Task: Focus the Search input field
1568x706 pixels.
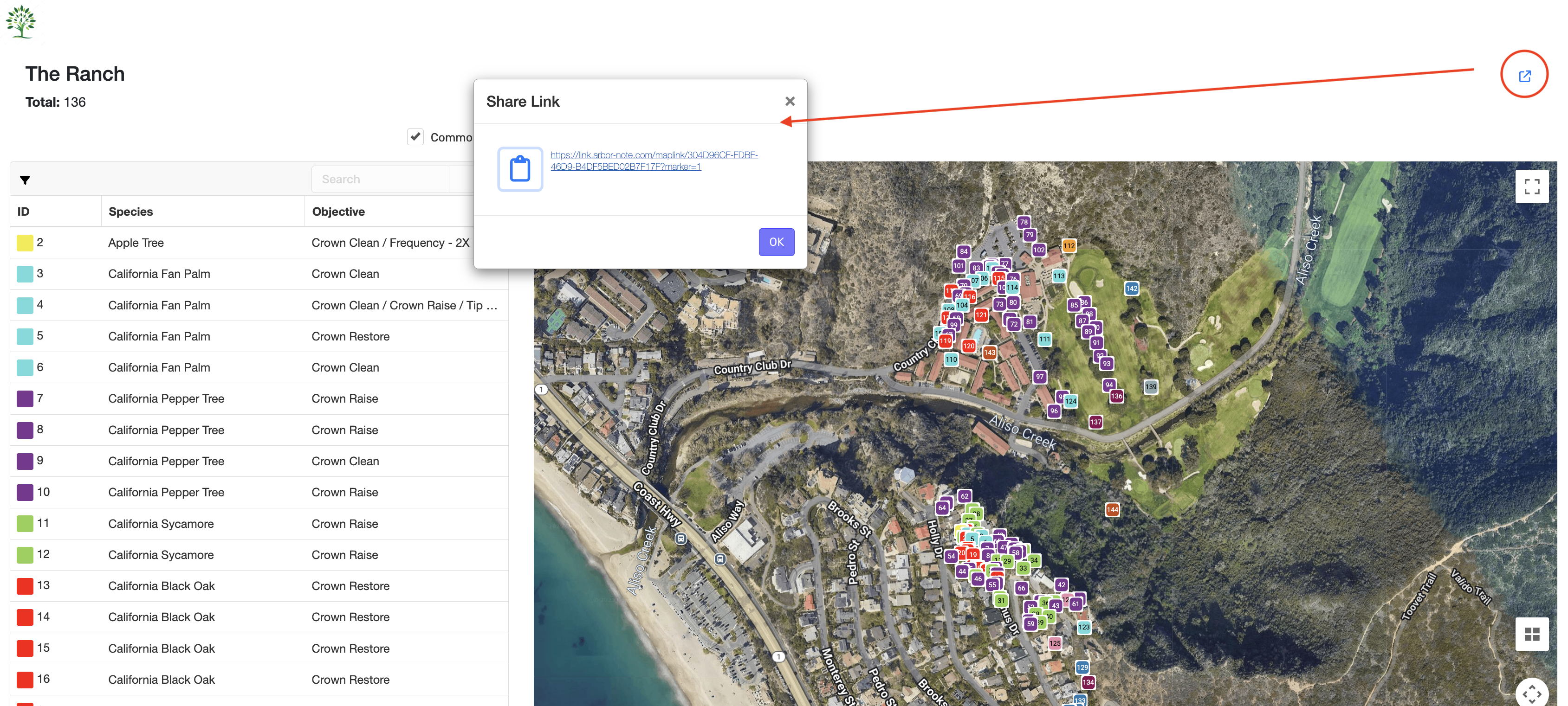Action: [381, 180]
